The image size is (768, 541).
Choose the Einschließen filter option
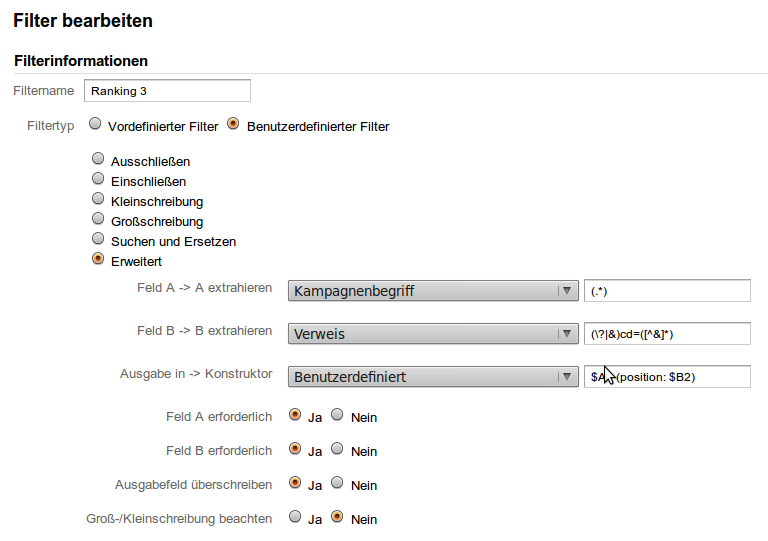(x=98, y=179)
